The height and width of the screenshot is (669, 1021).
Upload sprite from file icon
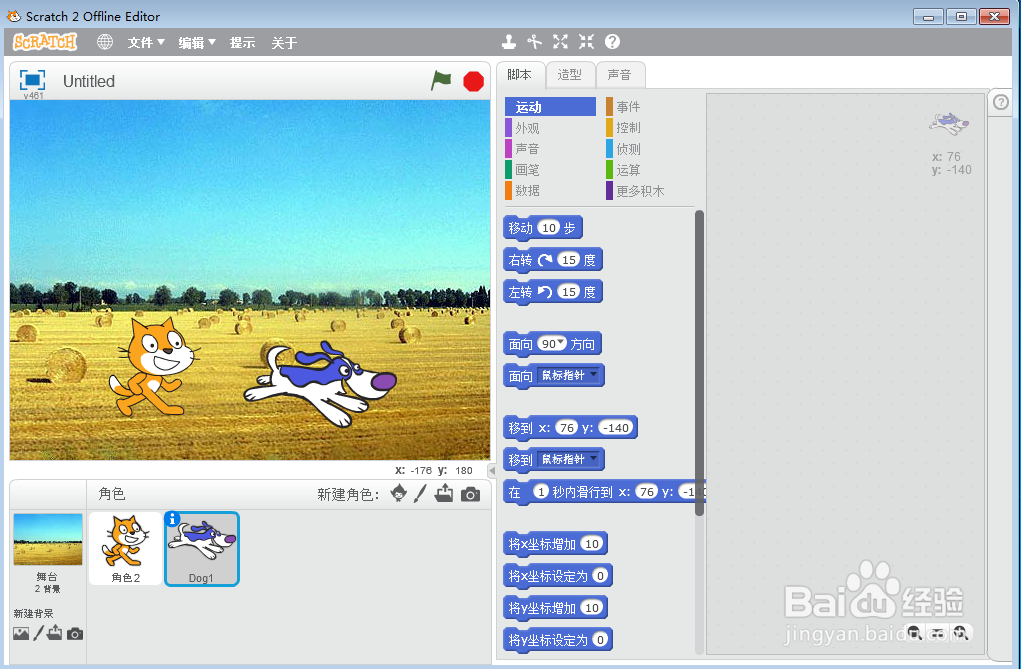pos(444,493)
